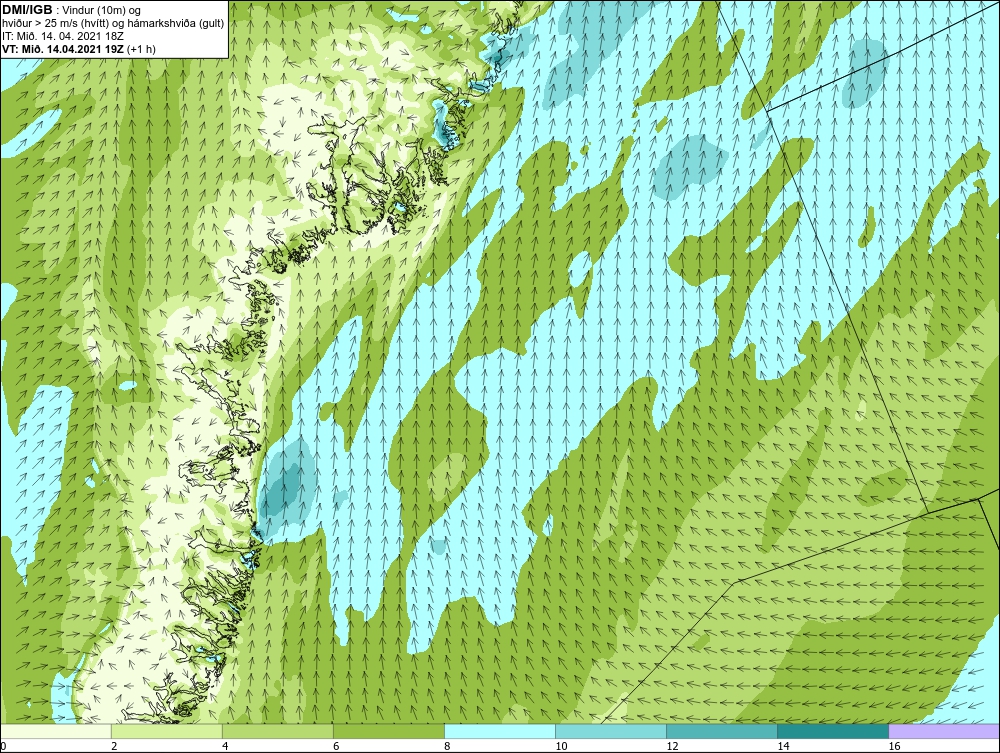Click the legend scale label "0"
The image size is (1000, 753).
point(3,747)
